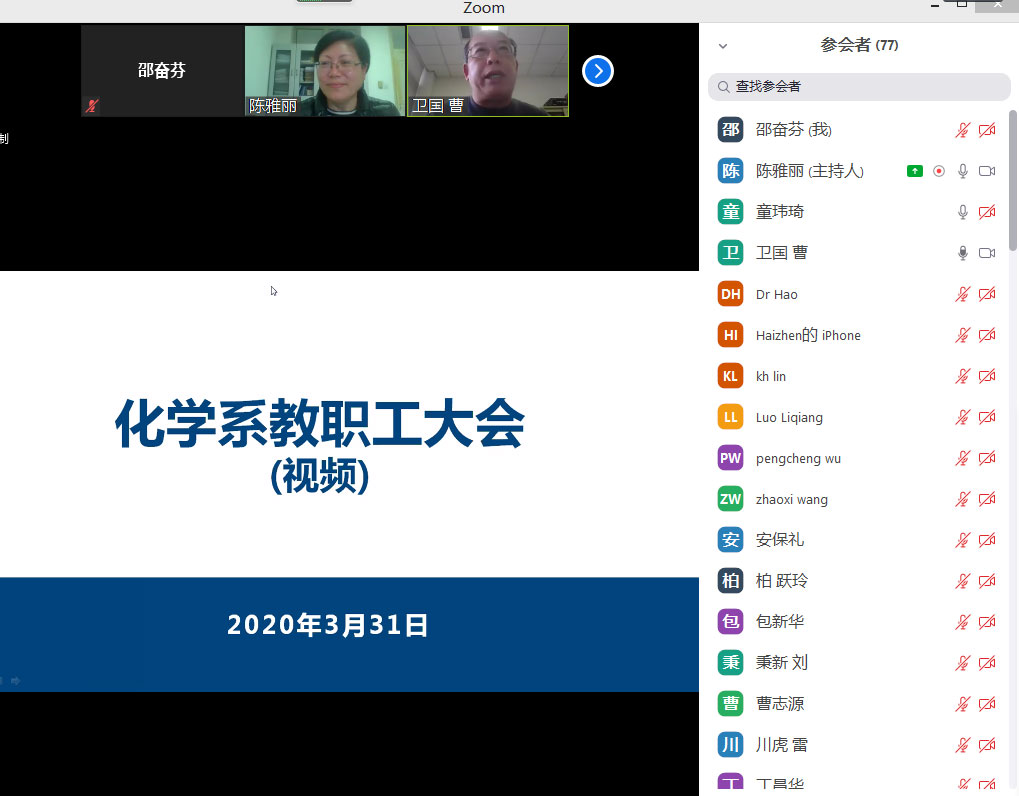Click the magnifier icon in participant search

click(x=723, y=87)
